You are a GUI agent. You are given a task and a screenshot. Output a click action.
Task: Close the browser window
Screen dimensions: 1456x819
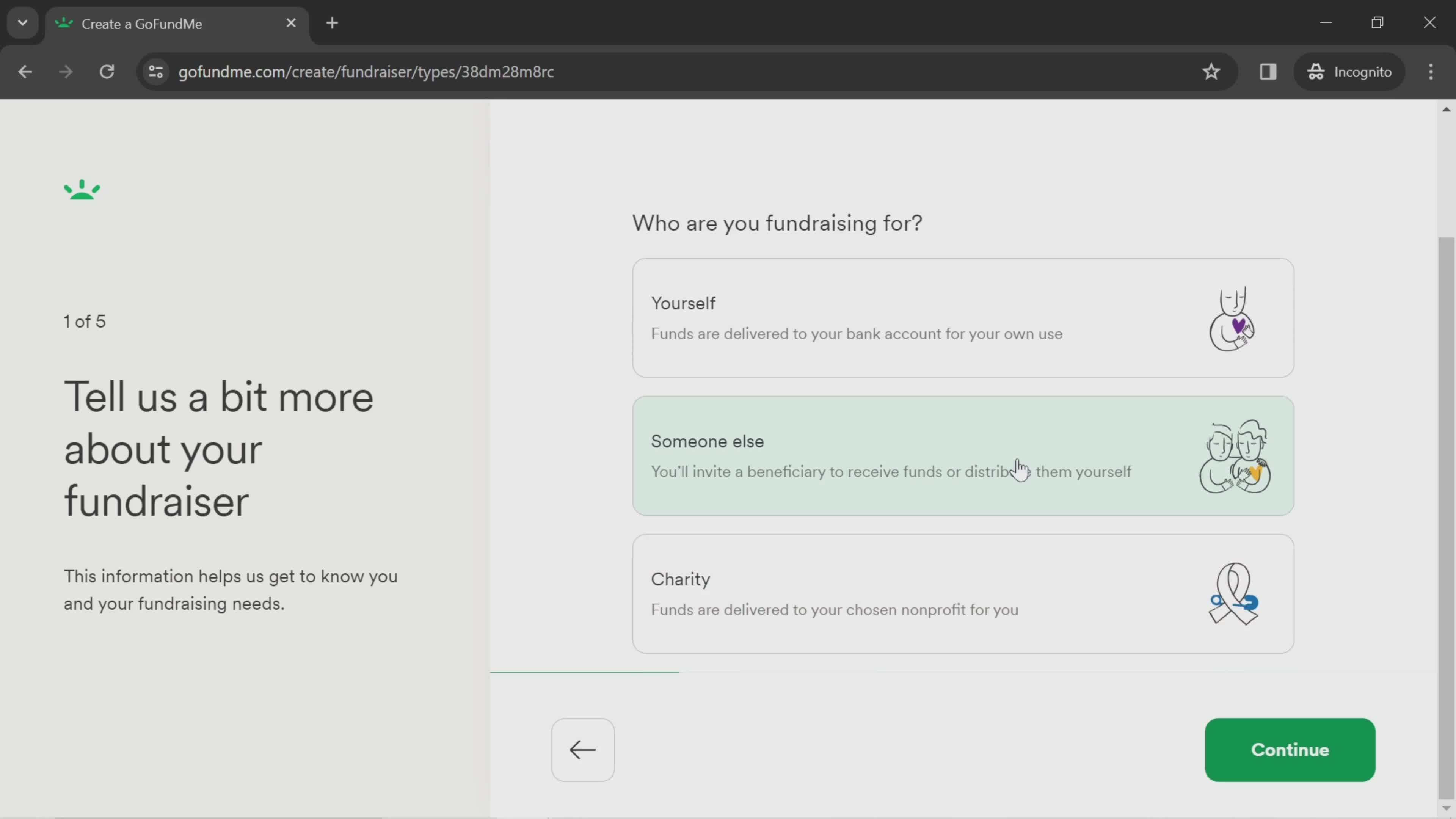tap(1429, 23)
